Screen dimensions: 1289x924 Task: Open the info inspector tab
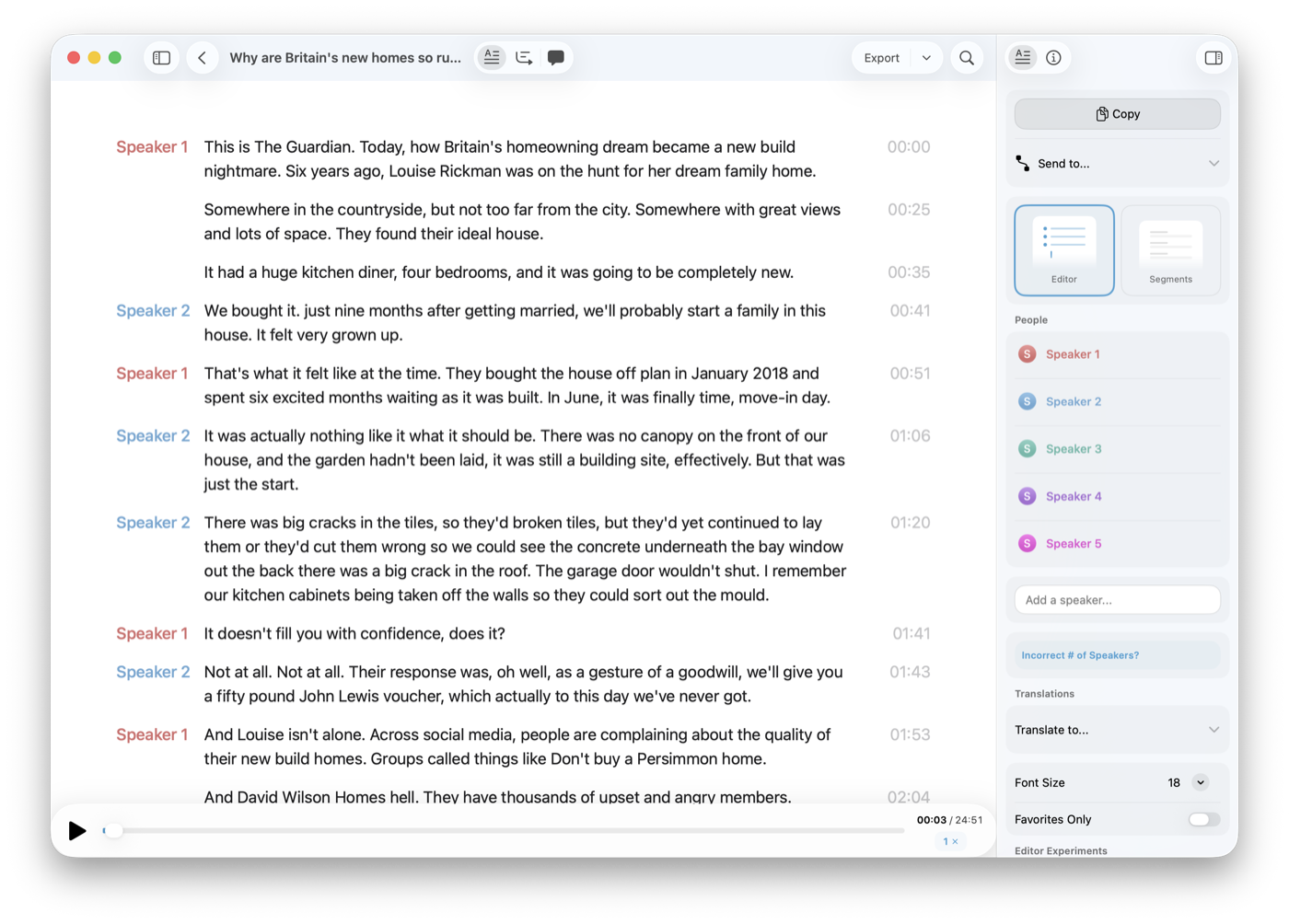tap(1054, 58)
